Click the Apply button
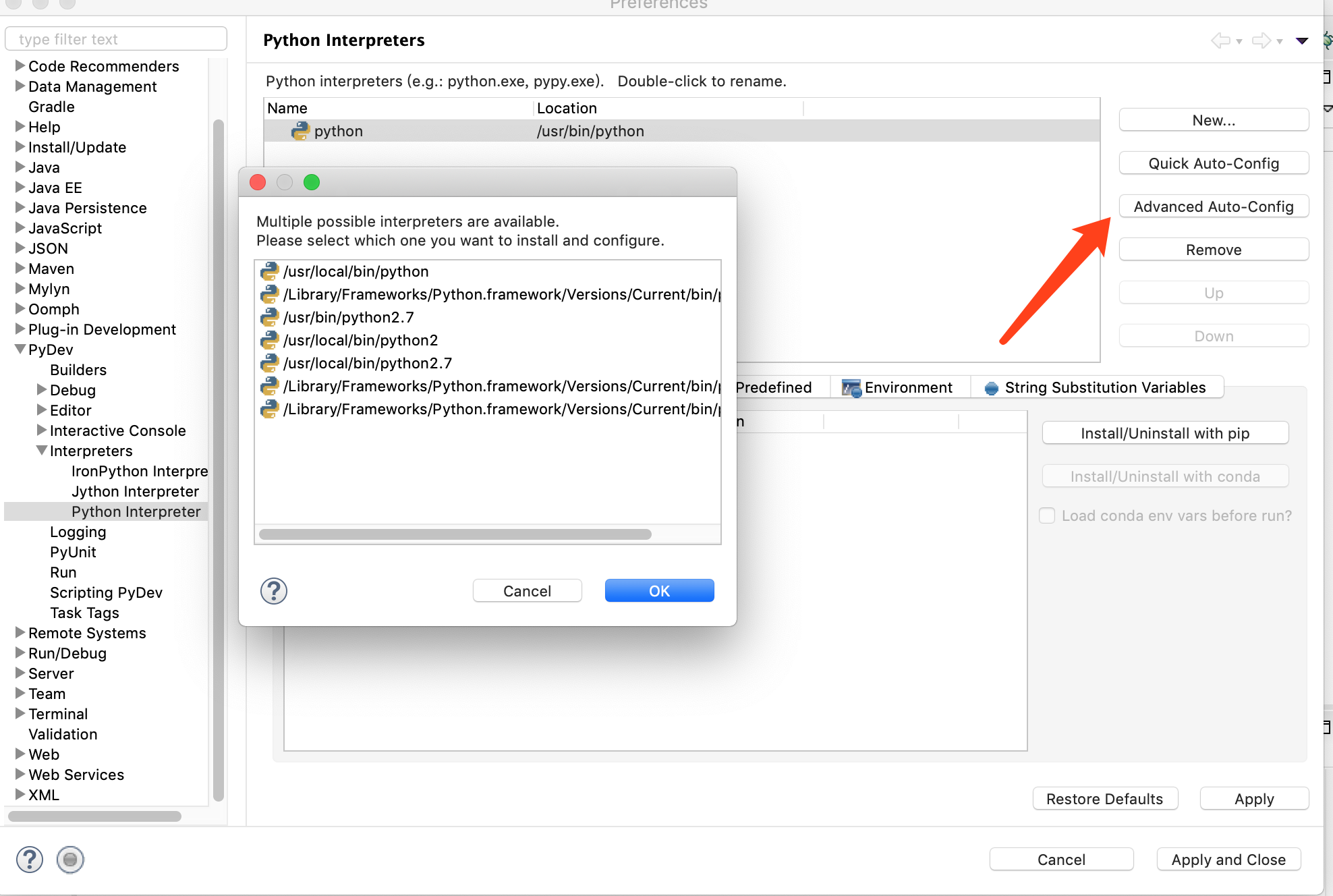This screenshot has width=1333, height=896. pyautogui.click(x=1254, y=799)
